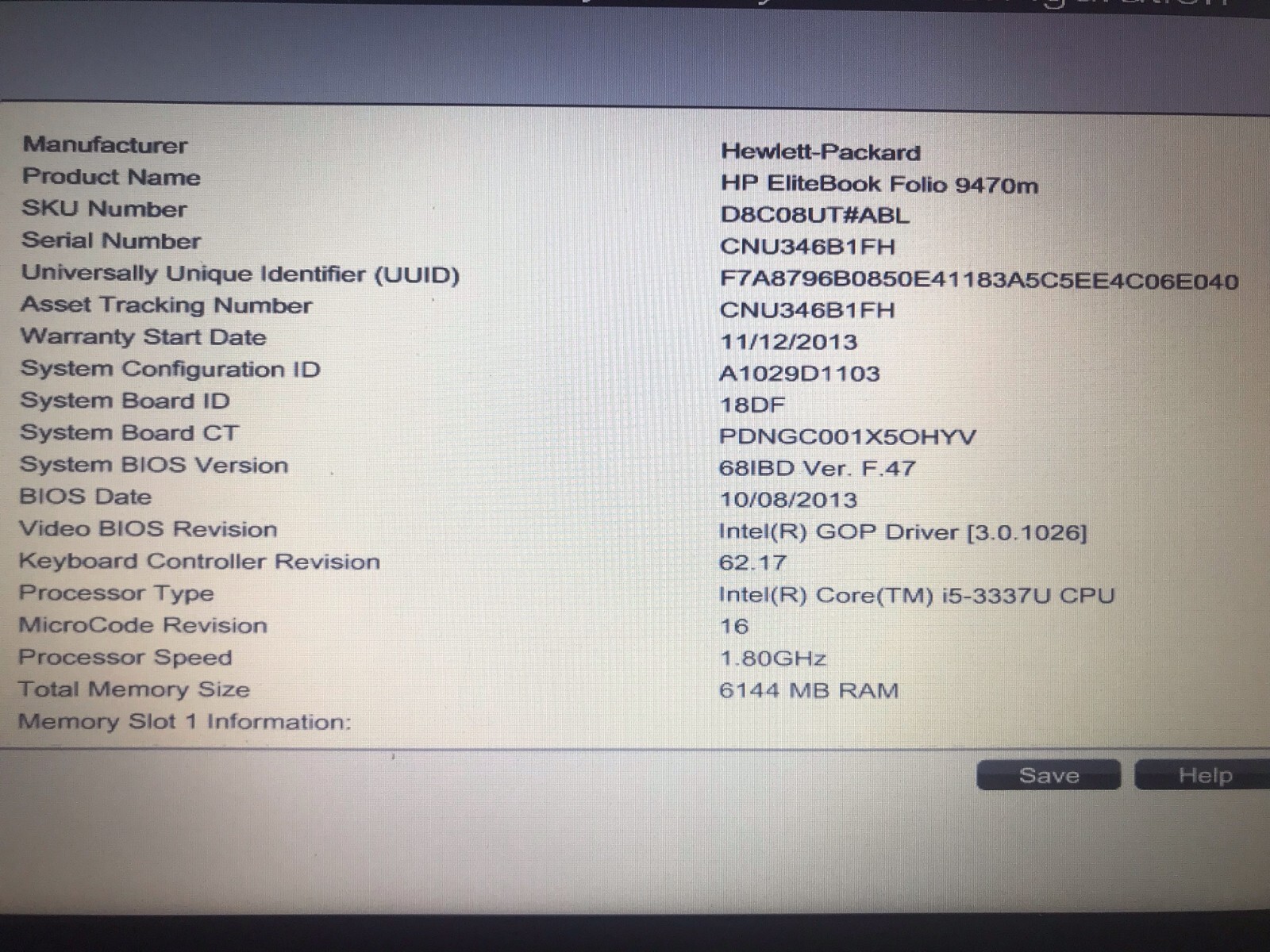The height and width of the screenshot is (952, 1270).
Task: Click the Save button
Action: coord(1048,775)
